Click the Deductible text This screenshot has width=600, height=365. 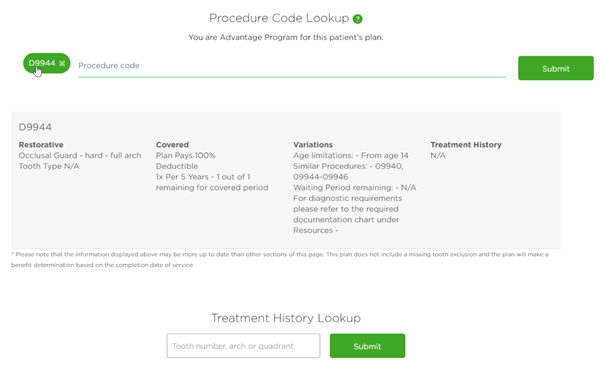pyautogui.click(x=177, y=166)
